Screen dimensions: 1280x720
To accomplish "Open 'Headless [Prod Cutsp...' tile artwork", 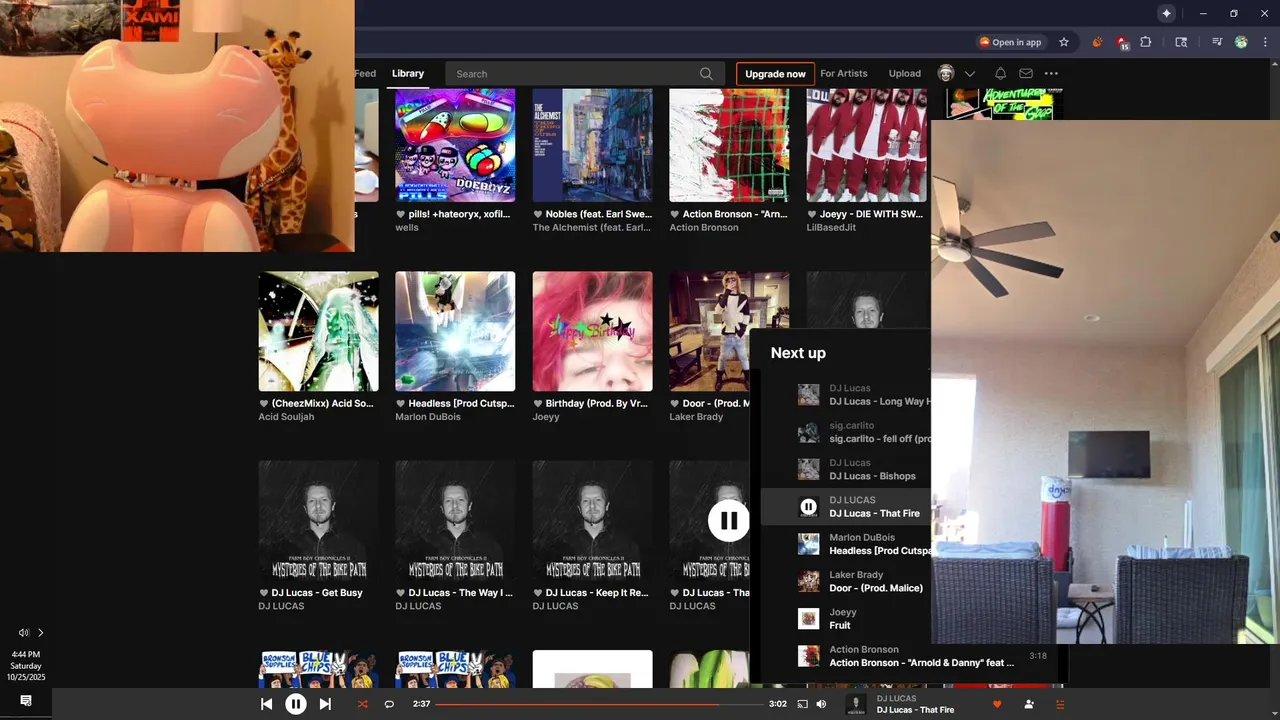I will click(x=455, y=331).
